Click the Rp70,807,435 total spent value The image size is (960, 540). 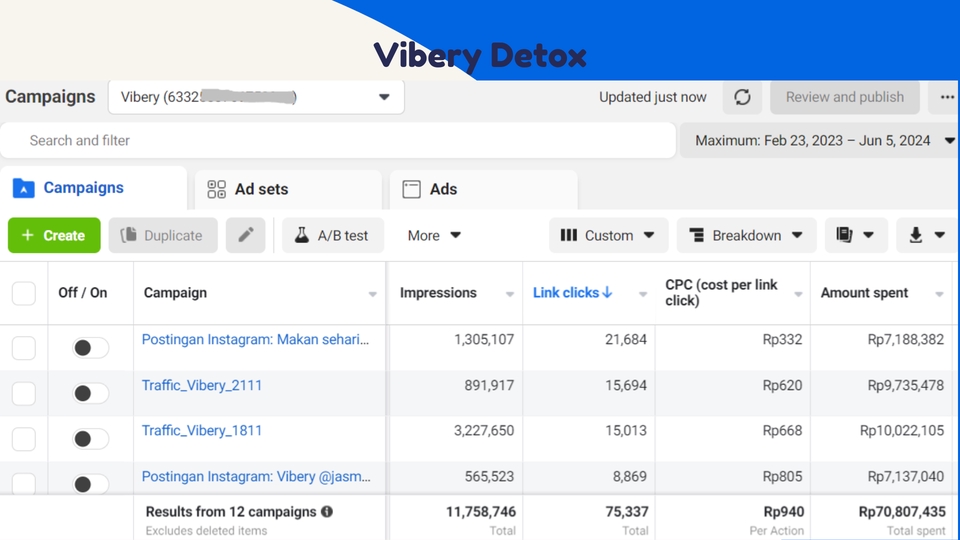pos(902,511)
